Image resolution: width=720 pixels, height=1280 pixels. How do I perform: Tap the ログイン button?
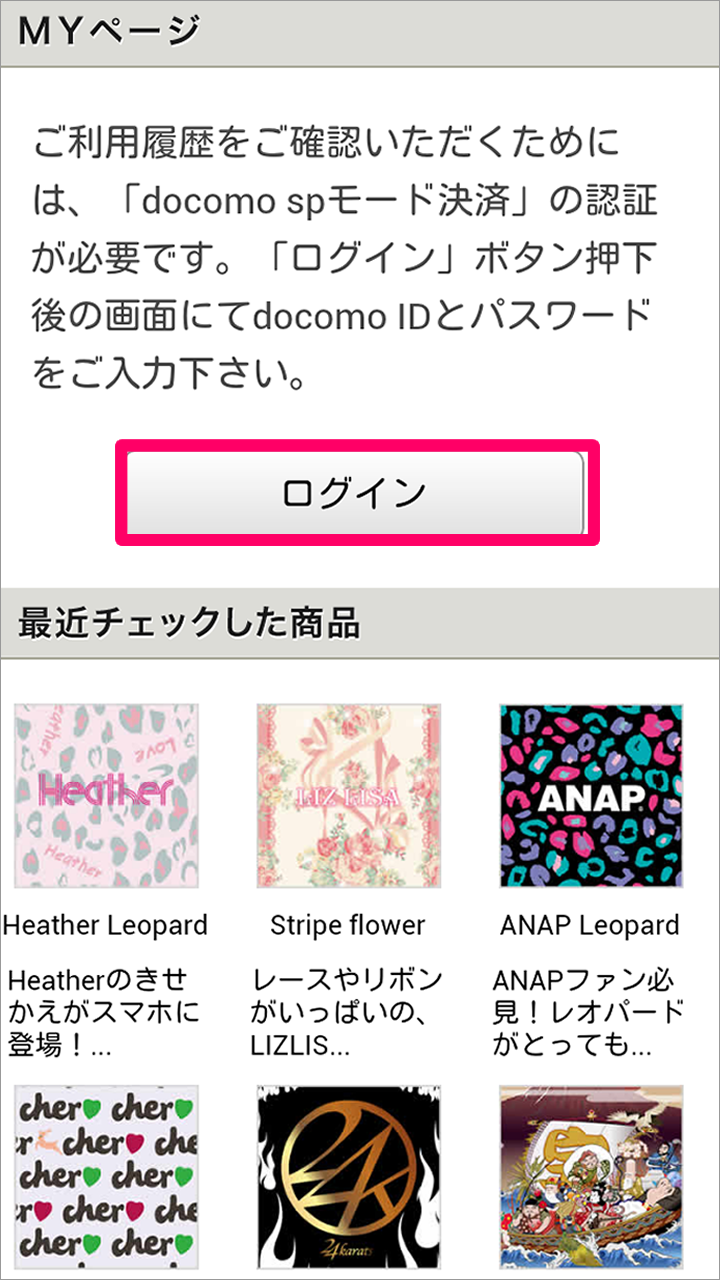(x=356, y=493)
